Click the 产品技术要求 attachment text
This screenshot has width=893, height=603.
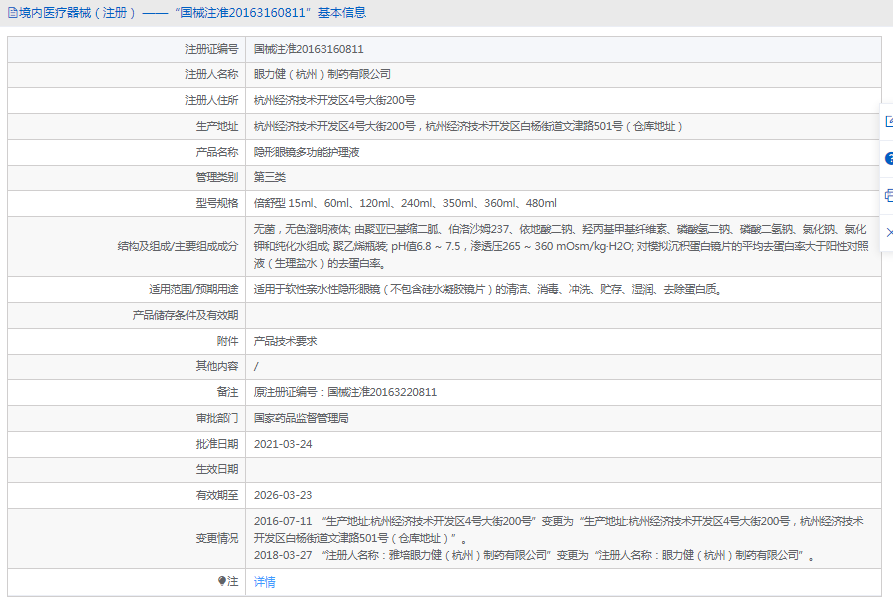coord(285,341)
